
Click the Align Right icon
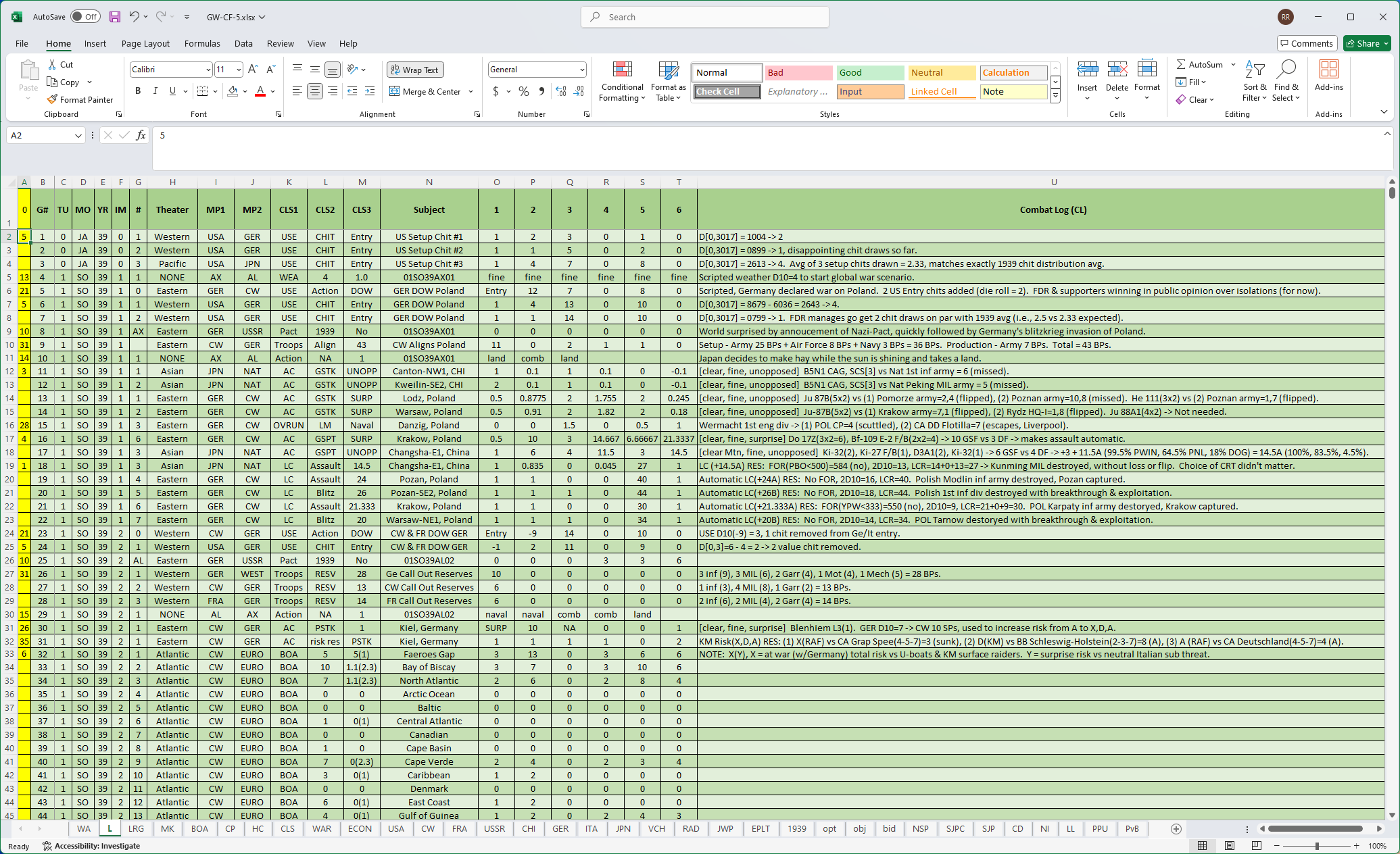click(x=332, y=91)
